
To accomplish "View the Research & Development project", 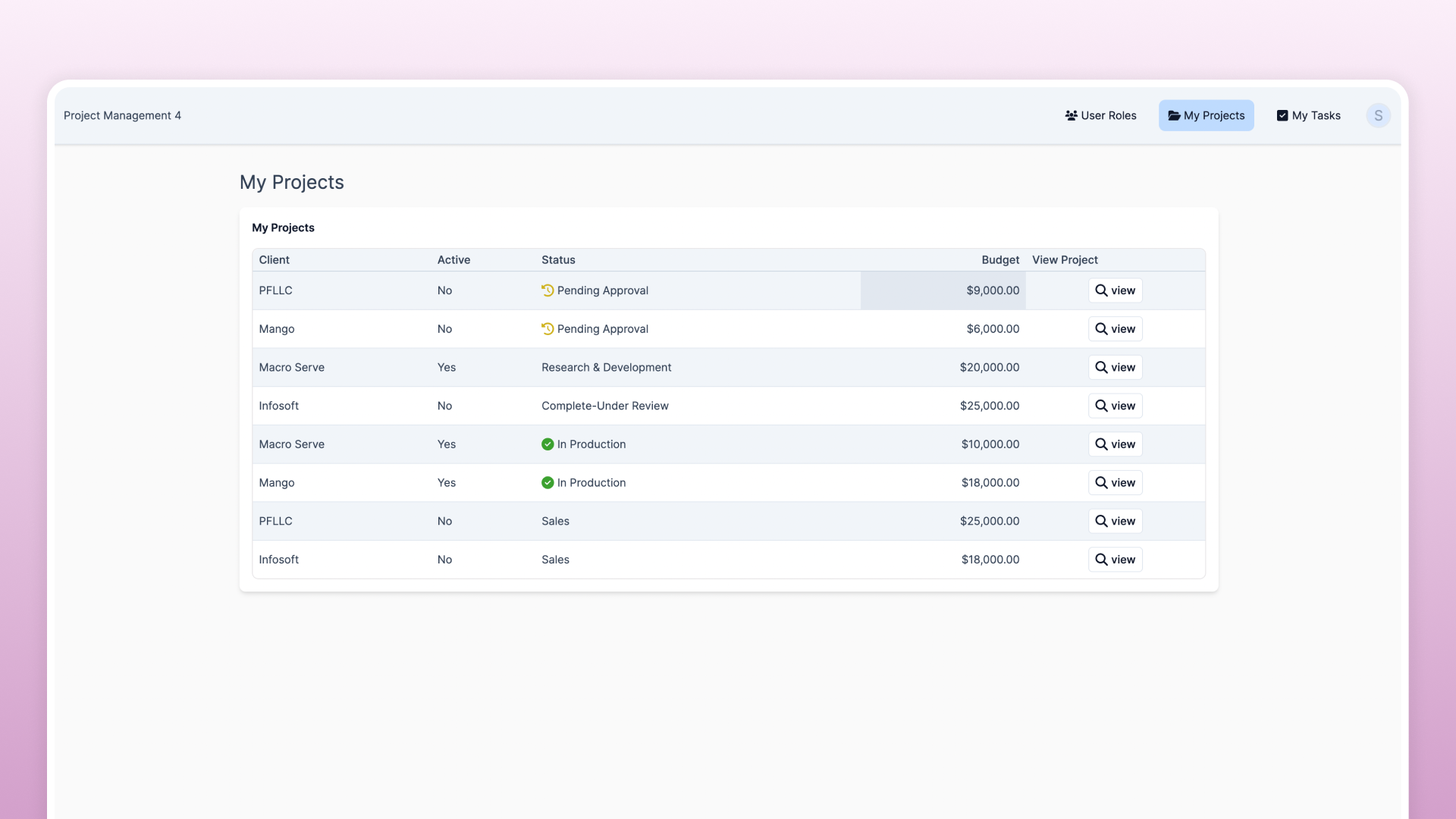I will tap(1115, 368).
